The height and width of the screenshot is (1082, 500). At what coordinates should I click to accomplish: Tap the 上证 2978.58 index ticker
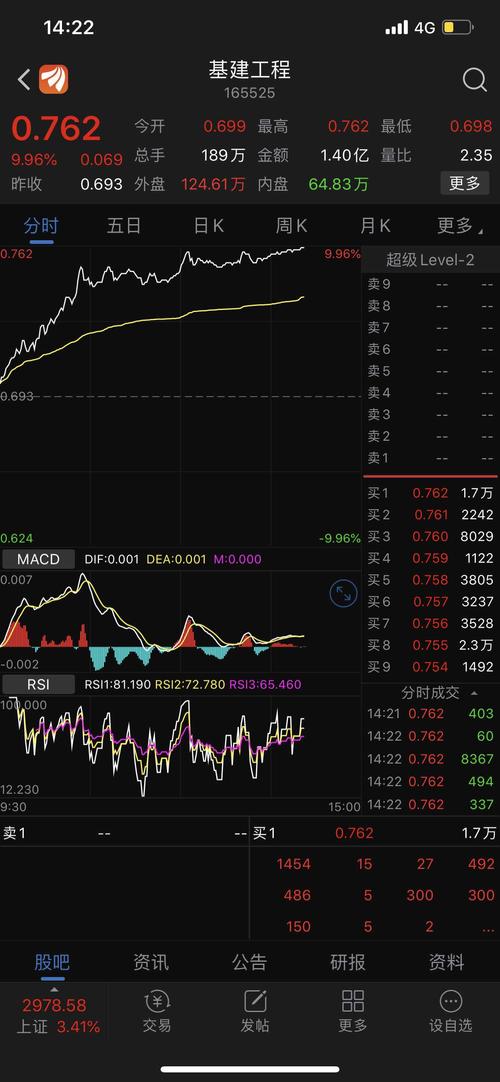(55, 1016)
